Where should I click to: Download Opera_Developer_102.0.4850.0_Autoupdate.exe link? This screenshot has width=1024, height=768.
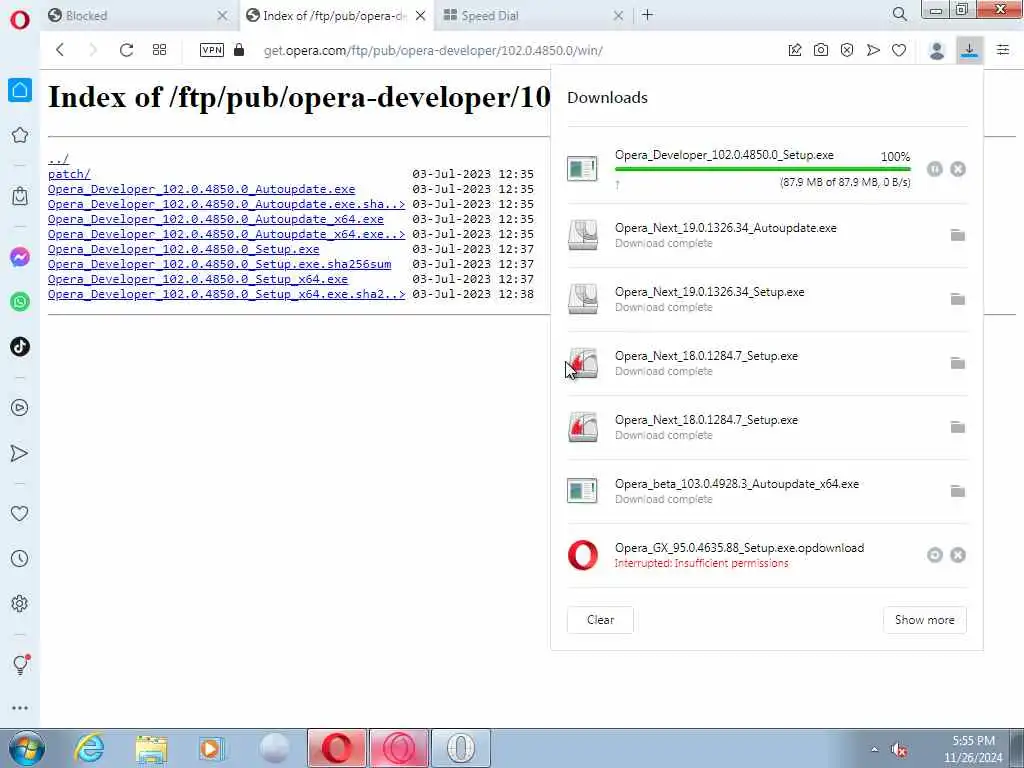201,189
